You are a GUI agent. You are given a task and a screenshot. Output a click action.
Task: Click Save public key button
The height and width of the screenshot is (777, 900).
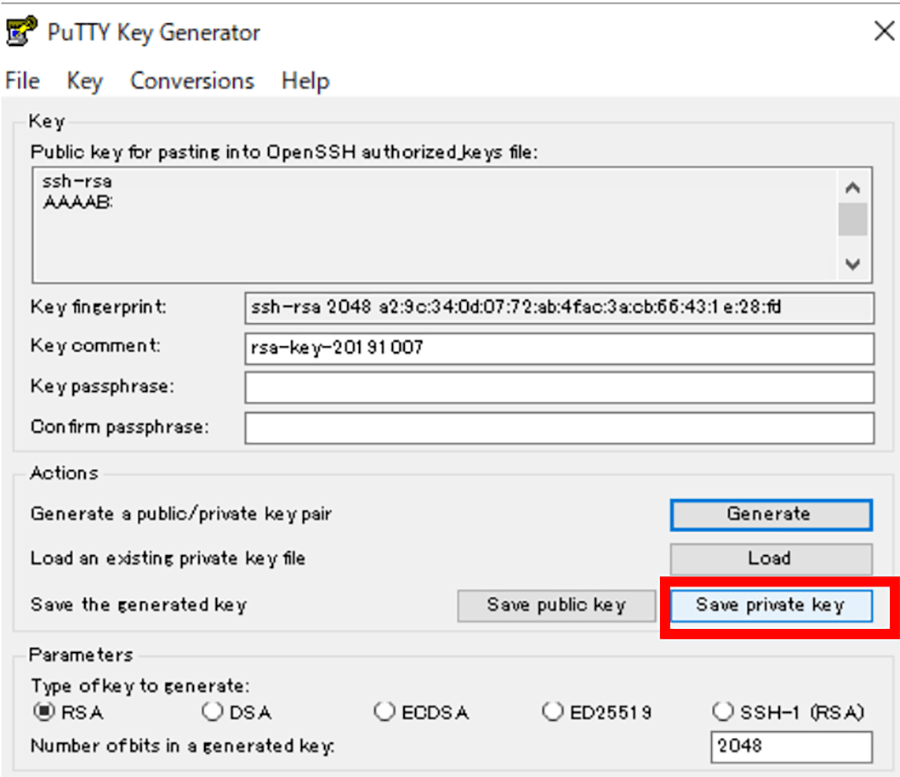pos(556,606)
